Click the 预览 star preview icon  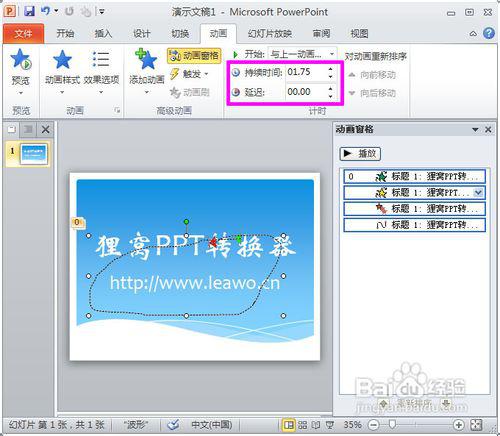pyautogui.click(x=21, y=59)
